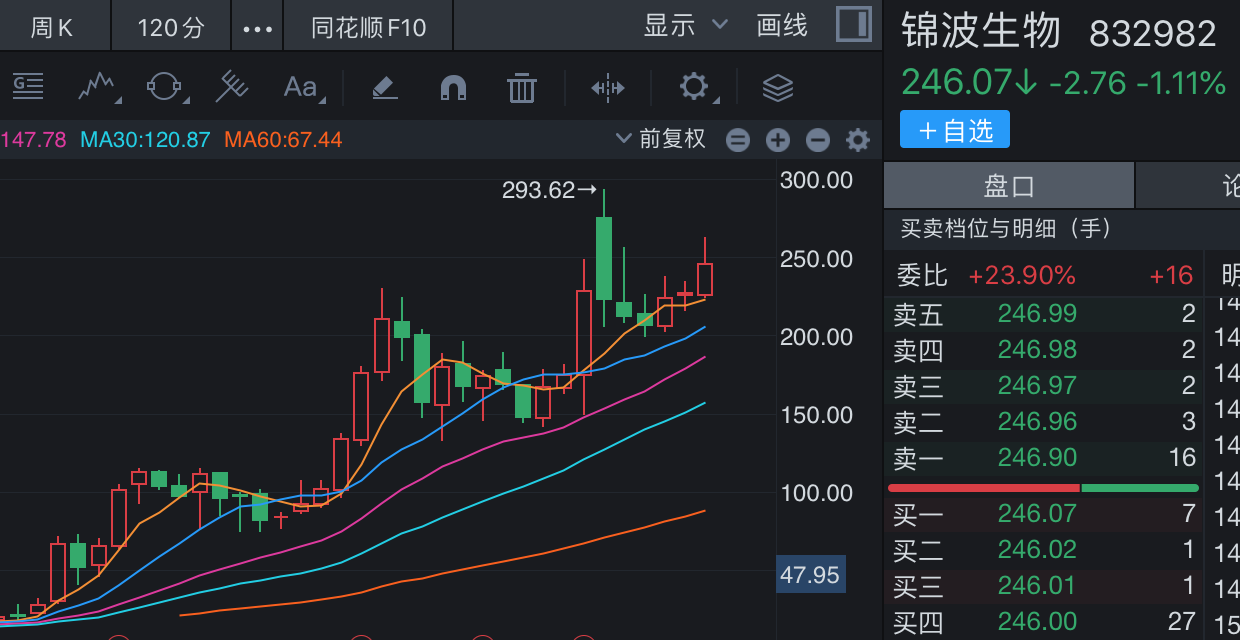Viewport: 1240px width, 640px height.
Task: Click the plus circle to zoom in
Action: [778, 140]
